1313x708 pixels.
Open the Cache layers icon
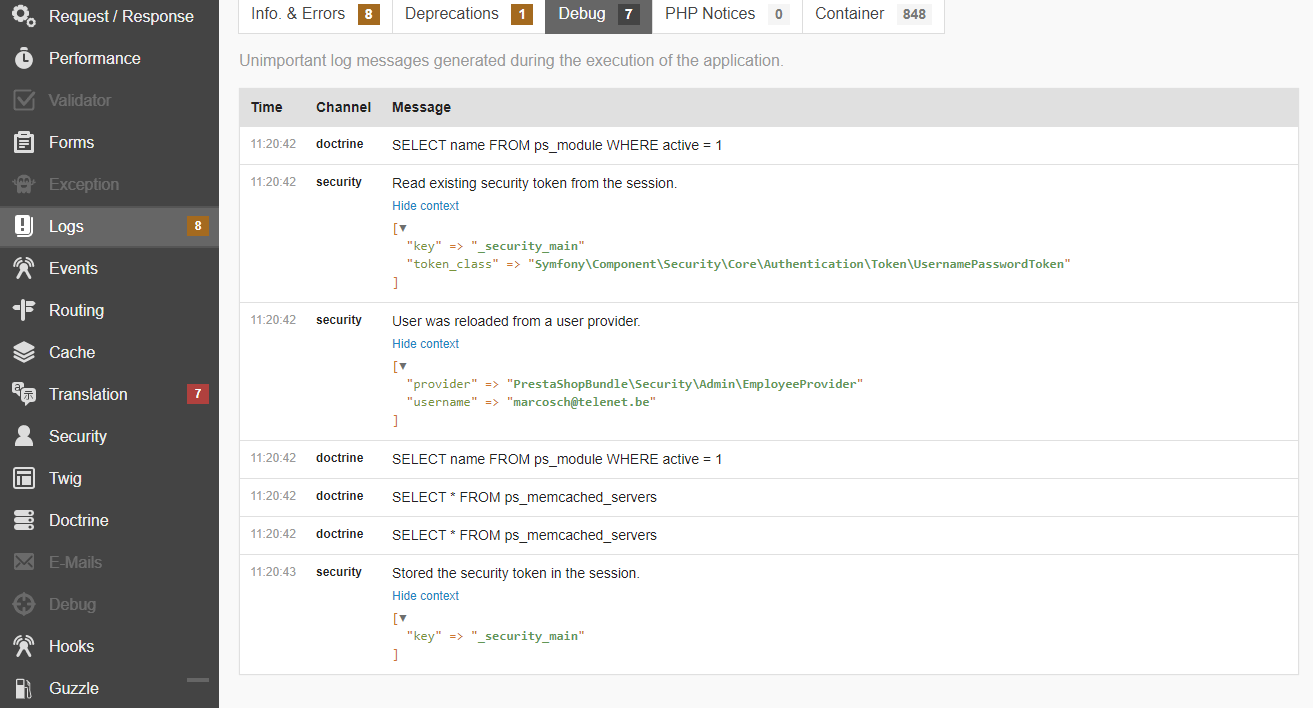tap(24, 353)
